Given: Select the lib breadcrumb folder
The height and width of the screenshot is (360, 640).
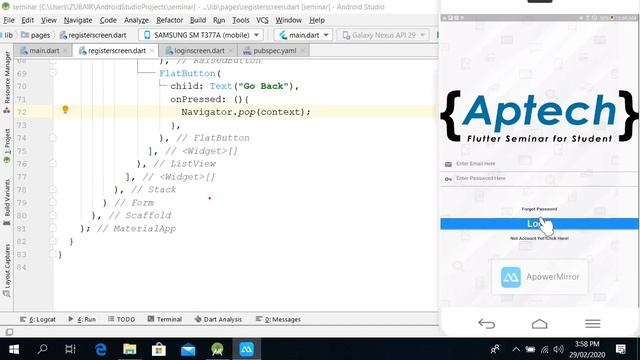Looking at the screenshot, I should (8, 35).
